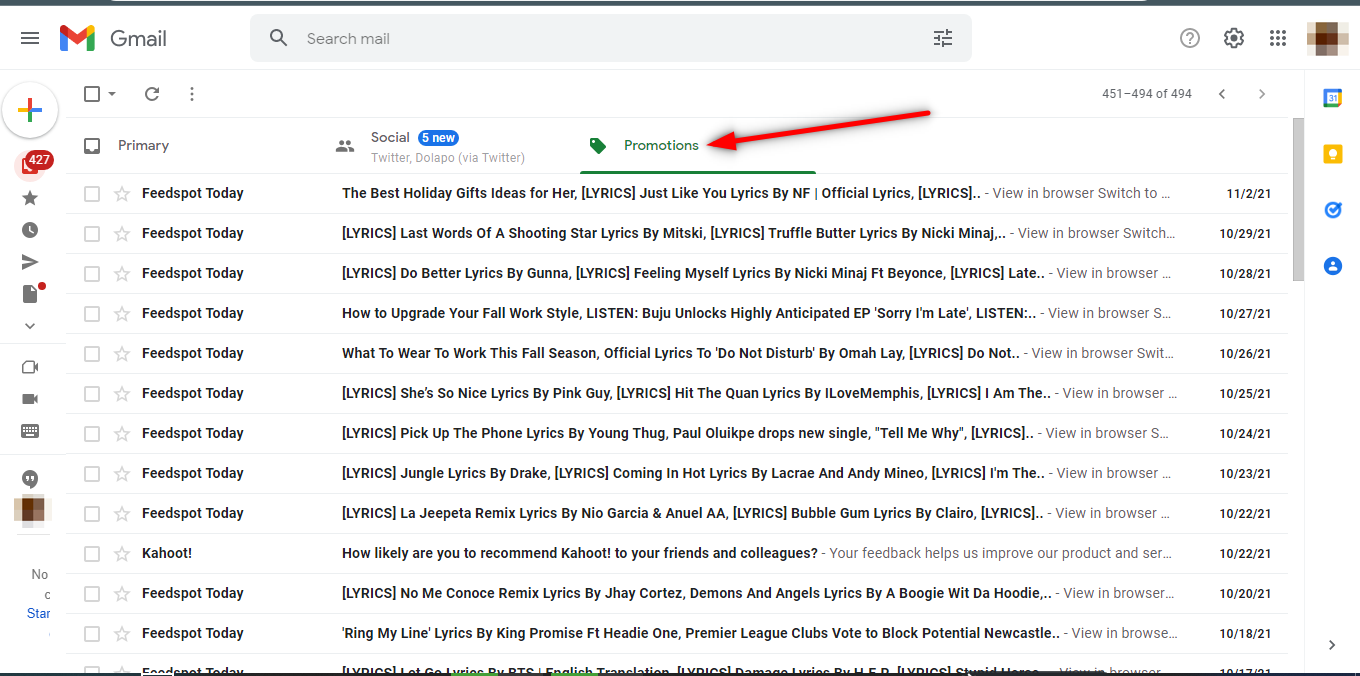1360x676 pixels.
Task: Open Google Tasks in the right sidebar
Action: tap(1333, 210)
